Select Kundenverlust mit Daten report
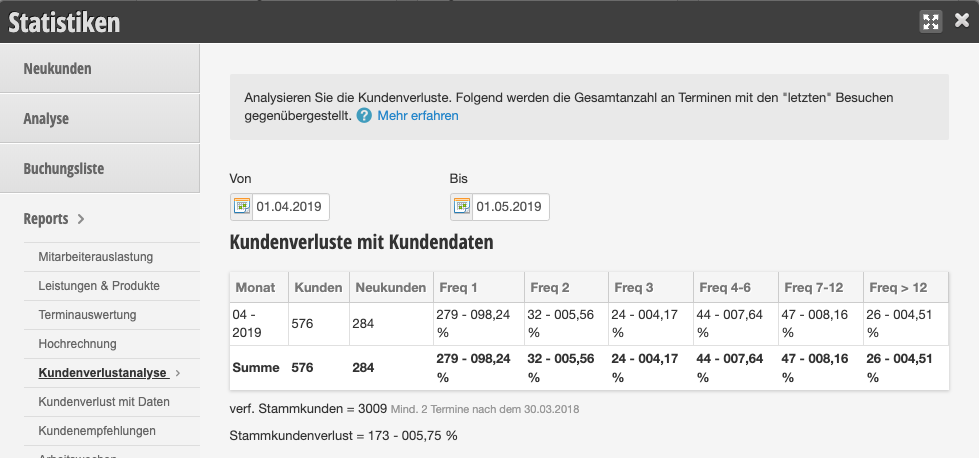This screenshot has width=979, height=458. (x=103, y=402)
